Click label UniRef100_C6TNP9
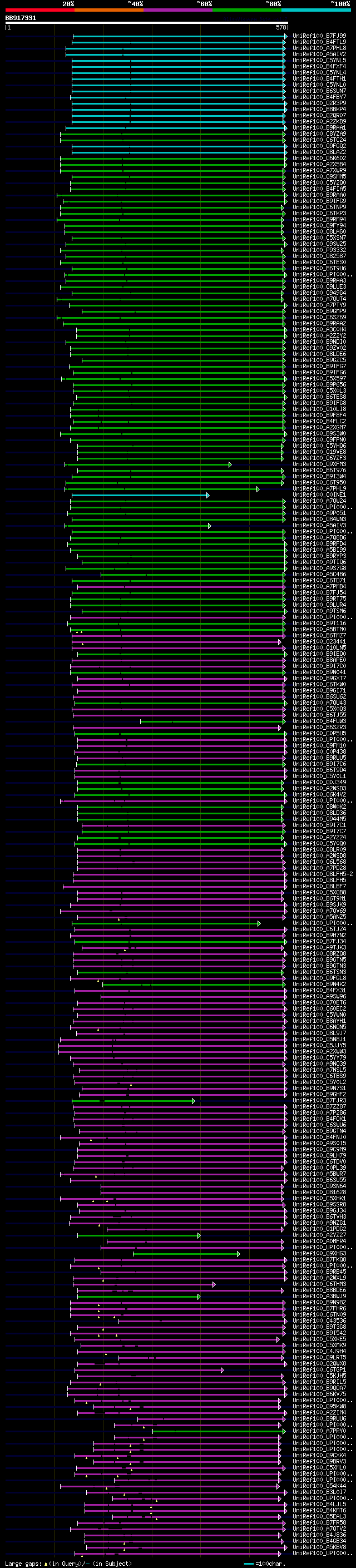Viewport: 356px width, 1568px height. 319,207
